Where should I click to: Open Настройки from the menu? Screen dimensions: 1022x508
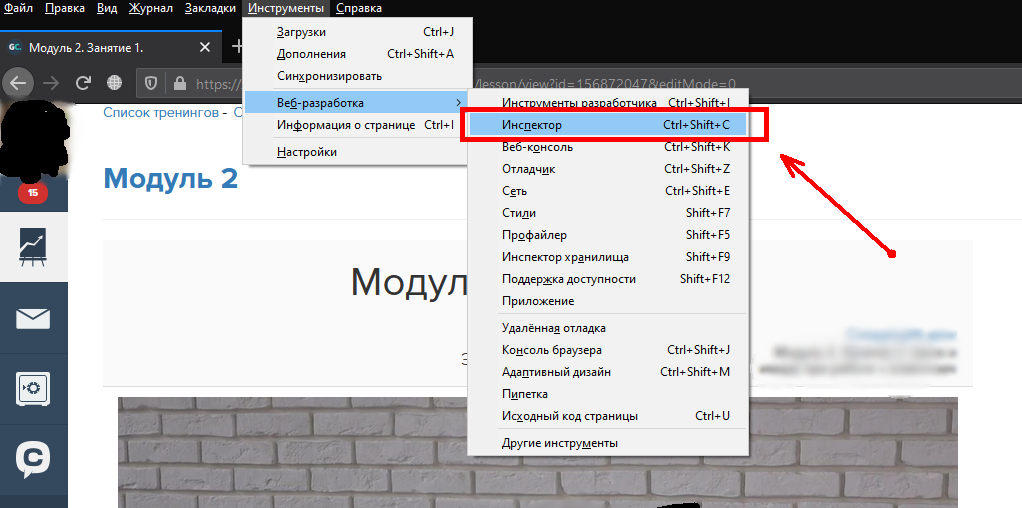click(x=357, y=153)
